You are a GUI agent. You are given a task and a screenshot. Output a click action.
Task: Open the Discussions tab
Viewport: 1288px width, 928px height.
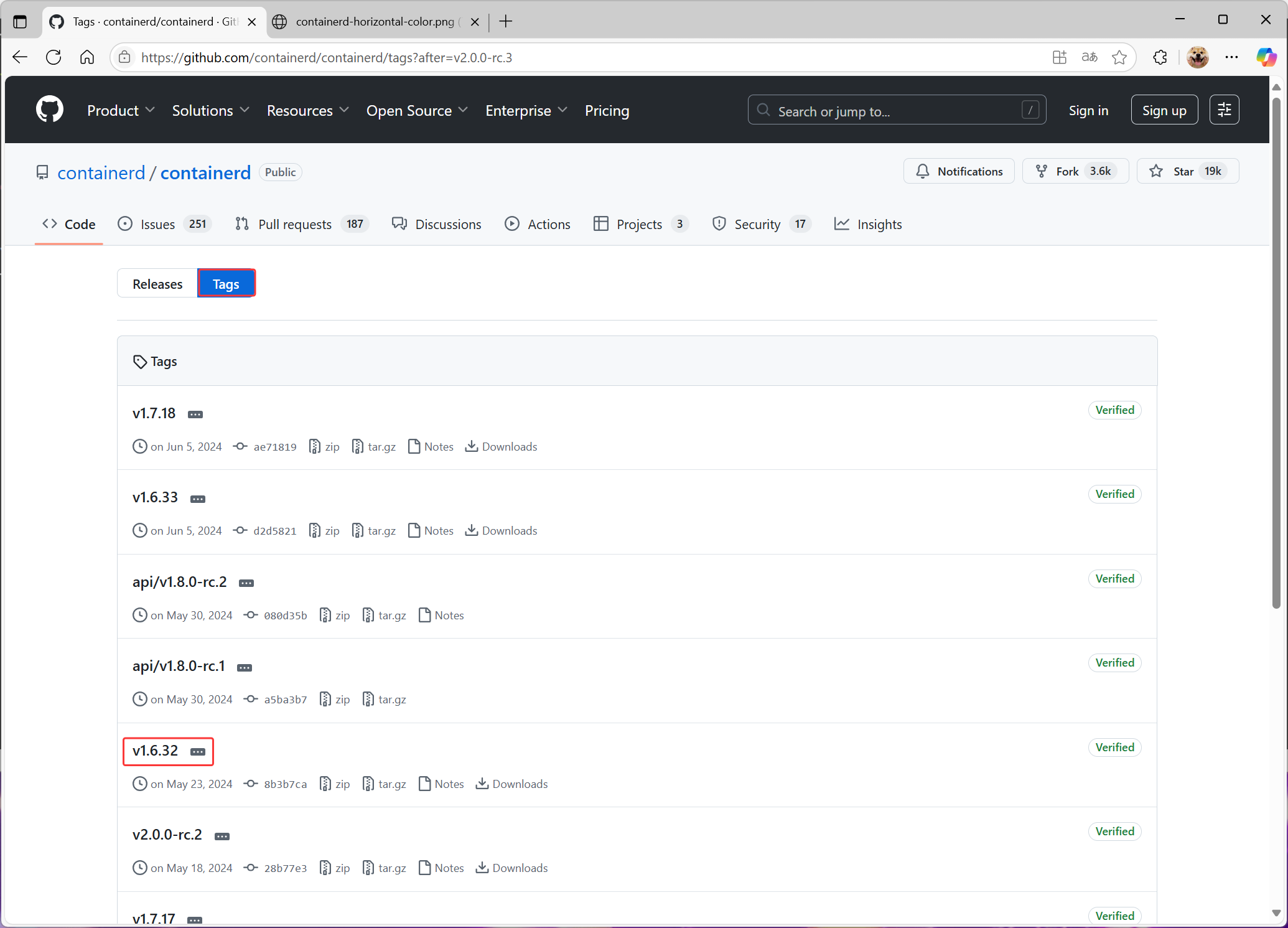[x=437, y=224]
